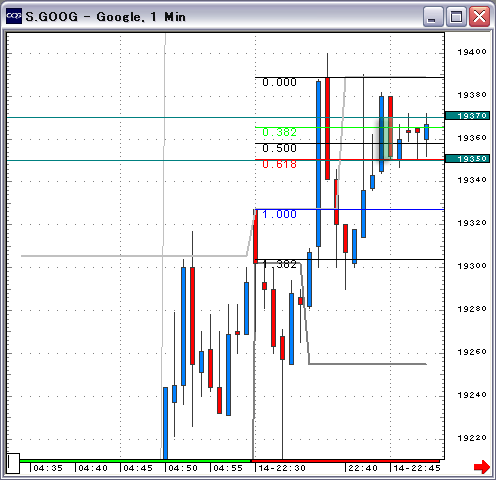Click the 19260 price scale value
The height and width of the screenshot is (480, 496).
(472, 352)
